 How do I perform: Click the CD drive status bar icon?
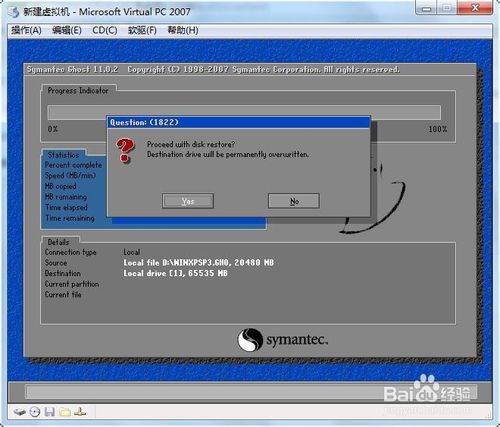point(35,412)
